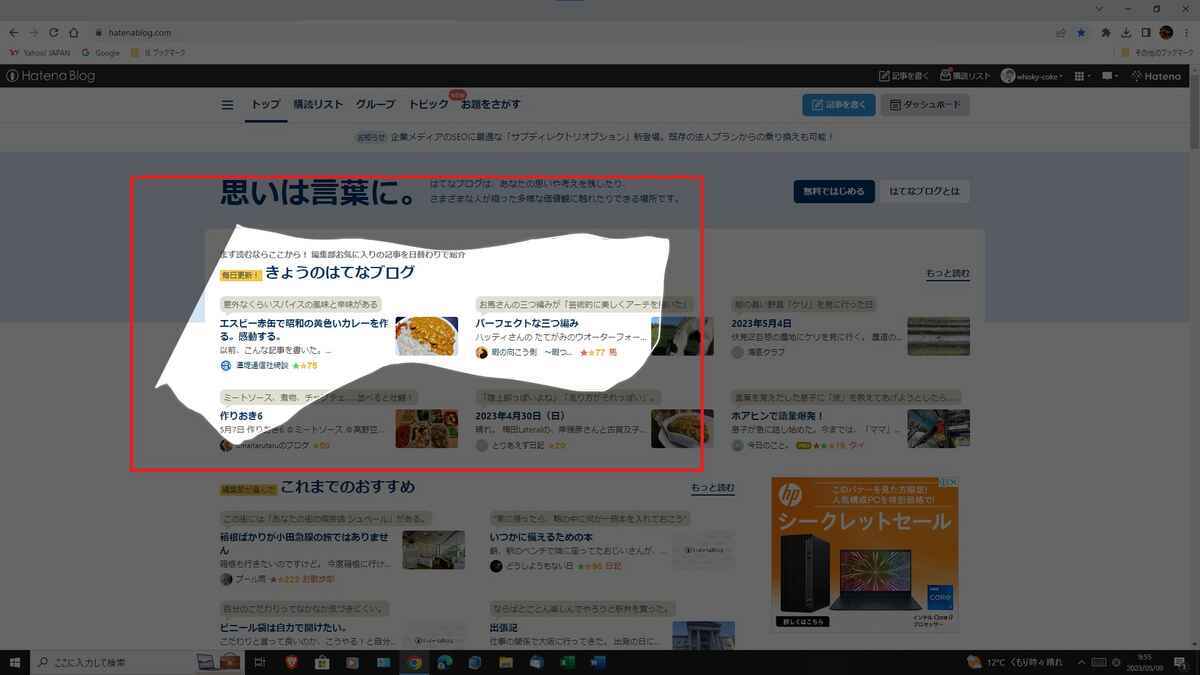Show Chrome downloads
Image resolution: width=1200 pixels, height=675 pixels.
[x=1126, y=33]
